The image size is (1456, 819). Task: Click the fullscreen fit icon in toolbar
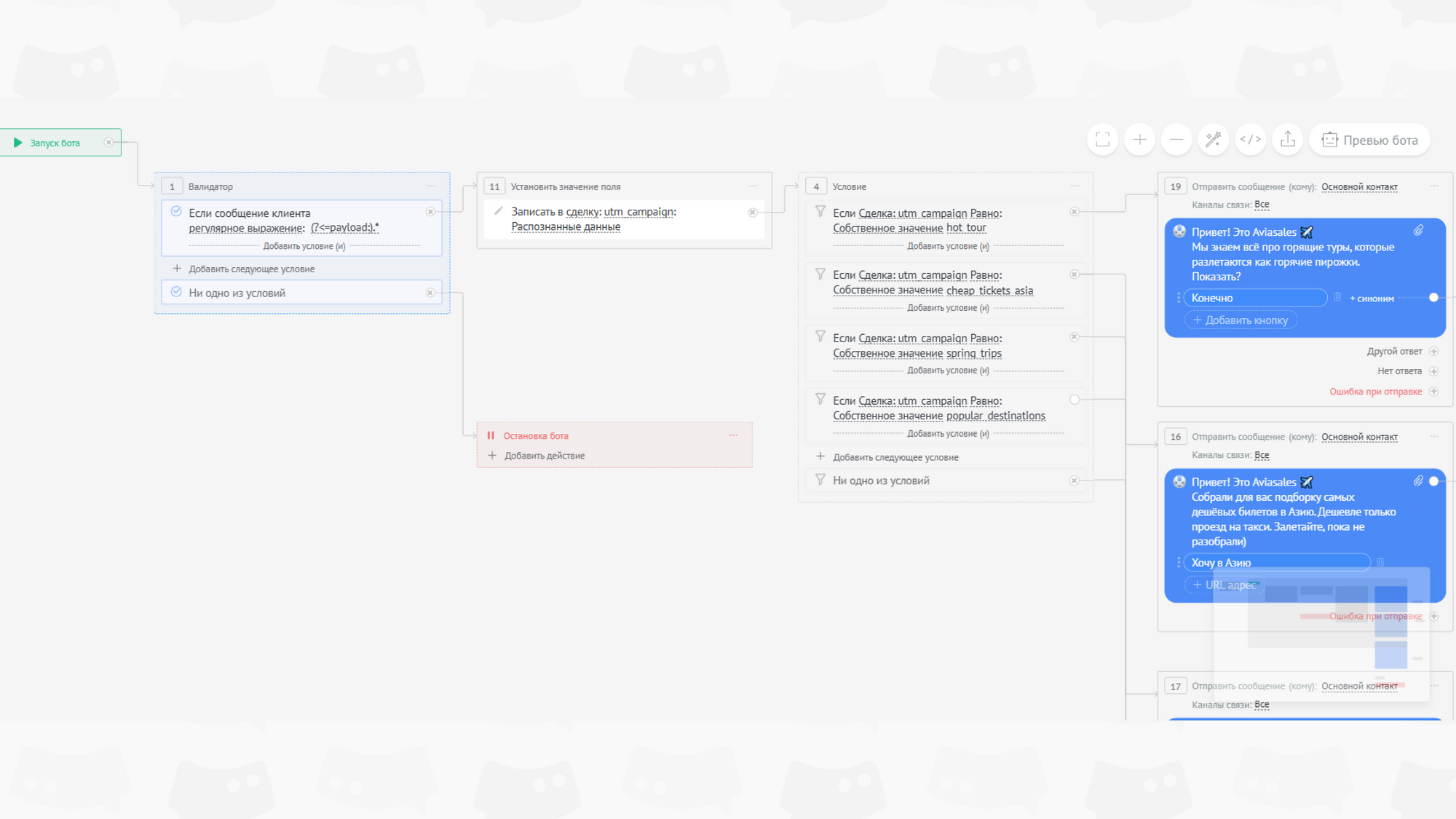click(x=1102, y=140)
